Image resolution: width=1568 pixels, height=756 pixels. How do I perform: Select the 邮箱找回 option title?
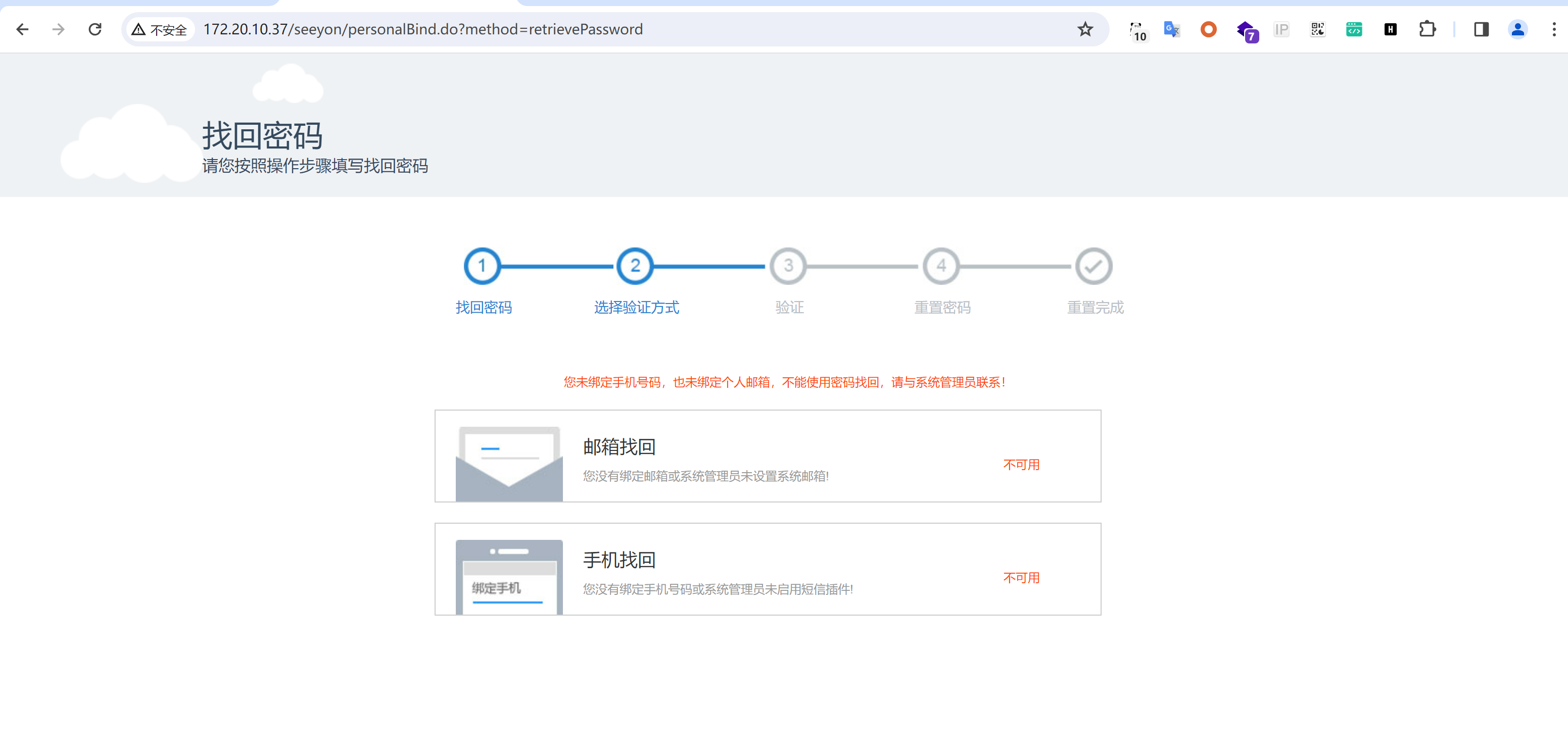(619, 447)
